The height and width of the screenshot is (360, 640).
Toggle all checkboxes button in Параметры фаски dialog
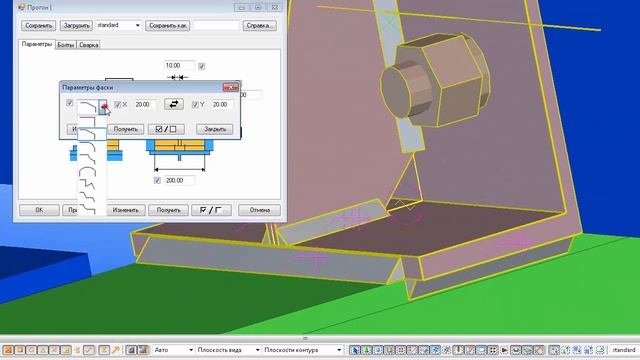coord(166,129)
